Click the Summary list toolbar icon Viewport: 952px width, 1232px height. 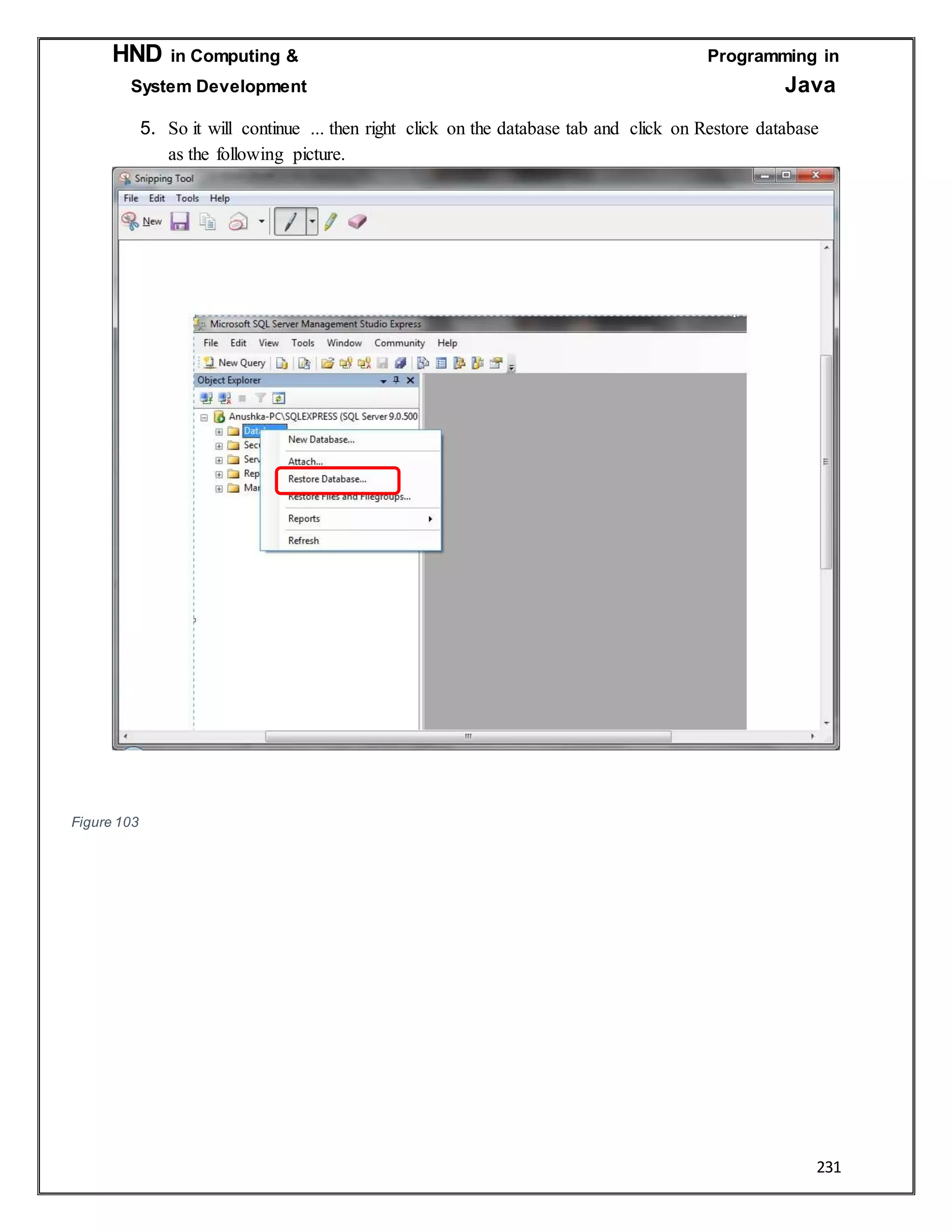click(442, 363)
